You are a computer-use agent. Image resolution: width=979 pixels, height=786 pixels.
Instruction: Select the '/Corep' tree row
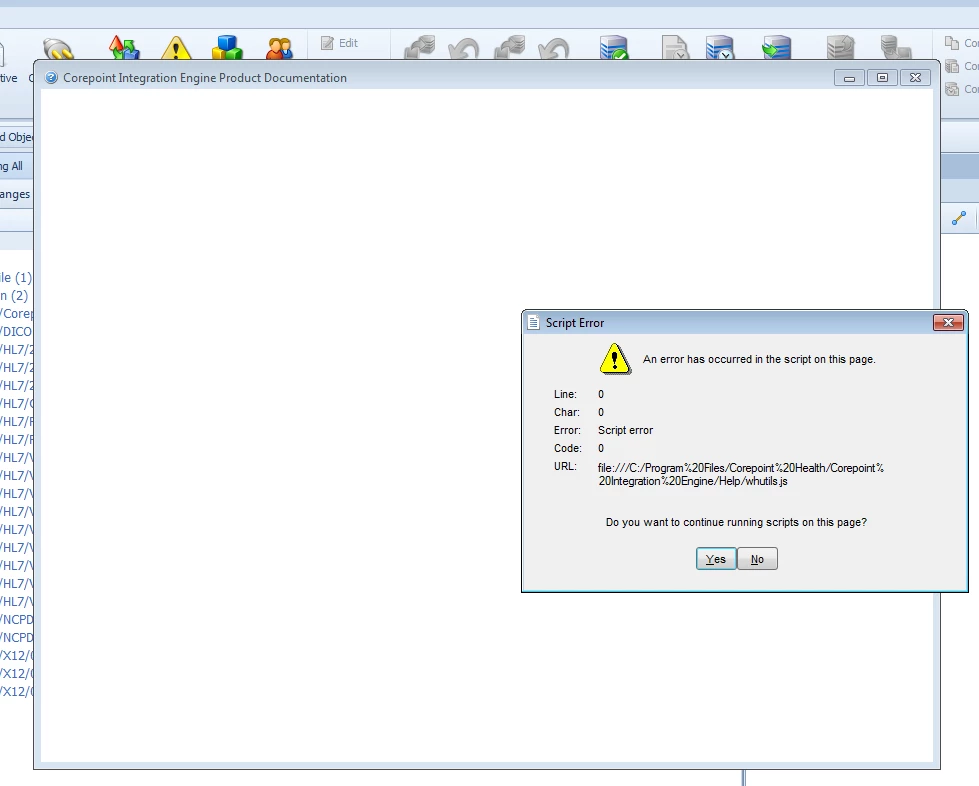click(x=17, y=313)
